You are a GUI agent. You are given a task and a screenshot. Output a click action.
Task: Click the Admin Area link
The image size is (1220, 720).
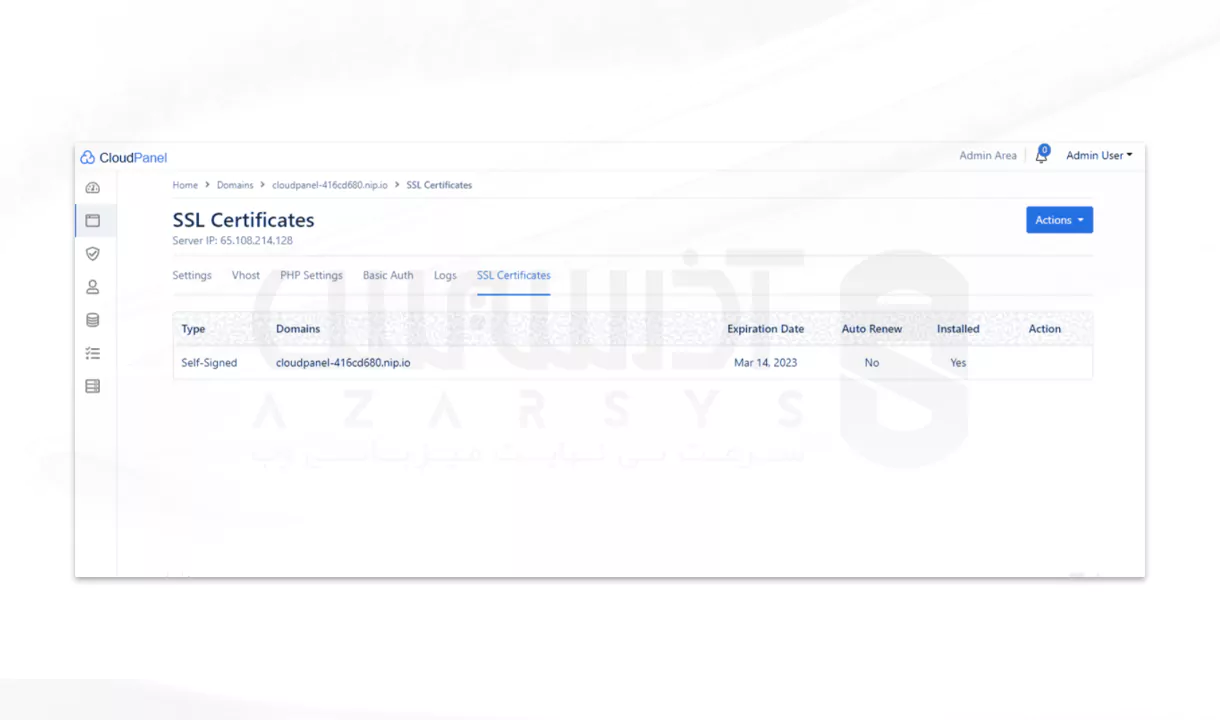pyautogui.click(x=988, y=155)
